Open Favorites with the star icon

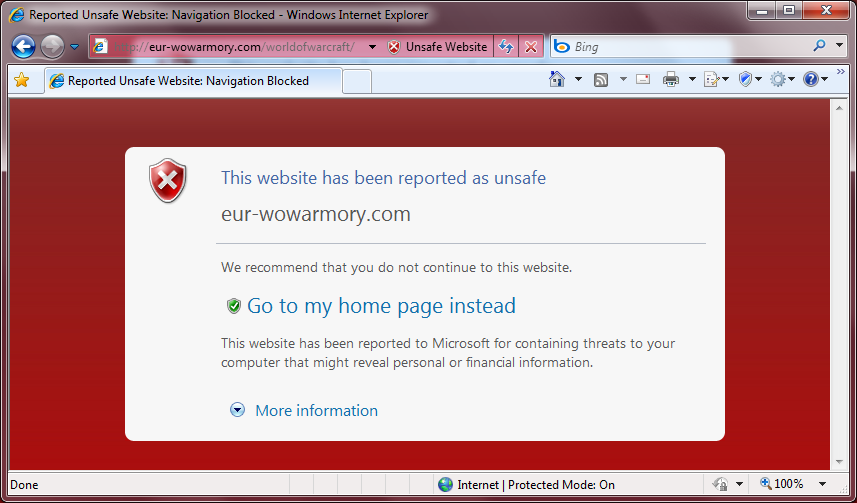(x=21, y=80)
